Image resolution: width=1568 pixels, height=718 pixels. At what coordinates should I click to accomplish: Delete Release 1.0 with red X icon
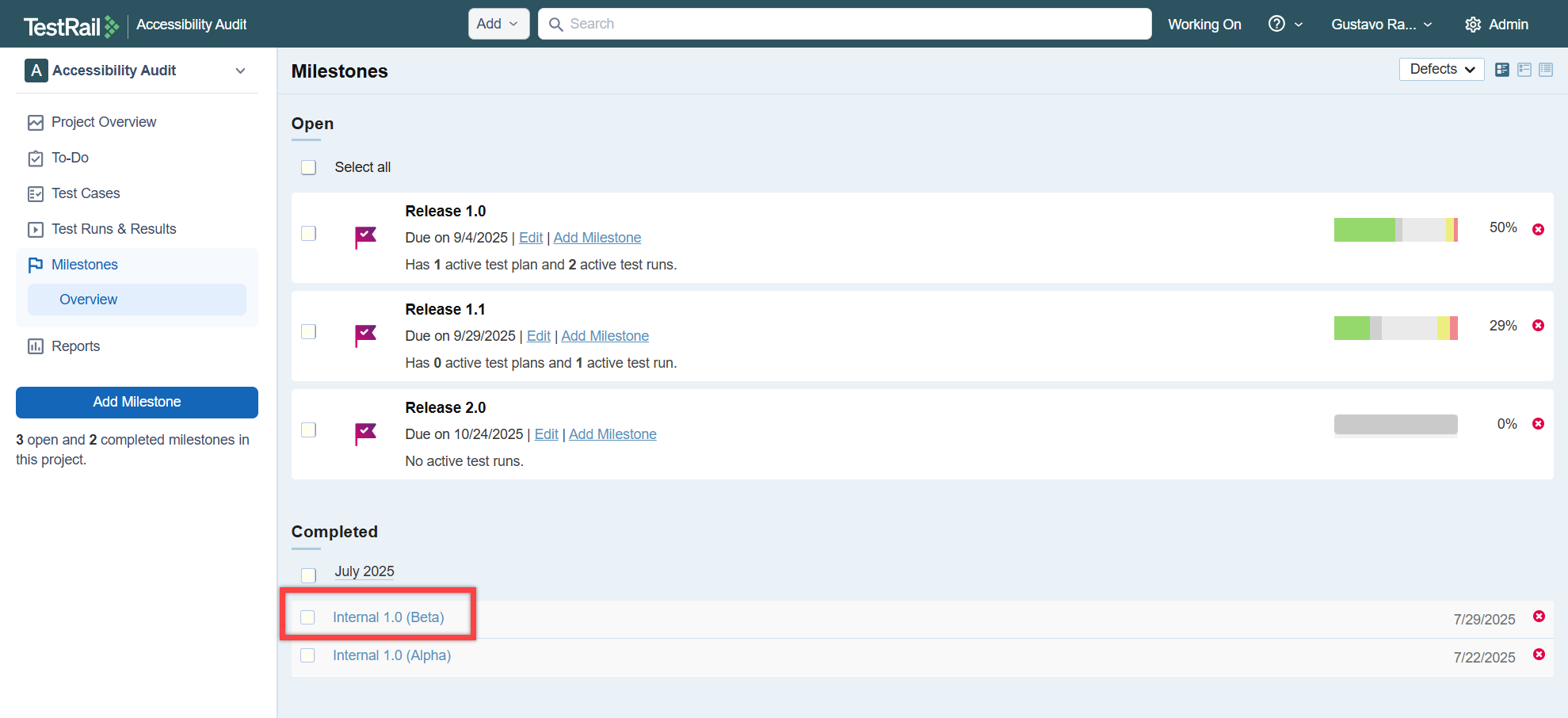[1538, 229]
